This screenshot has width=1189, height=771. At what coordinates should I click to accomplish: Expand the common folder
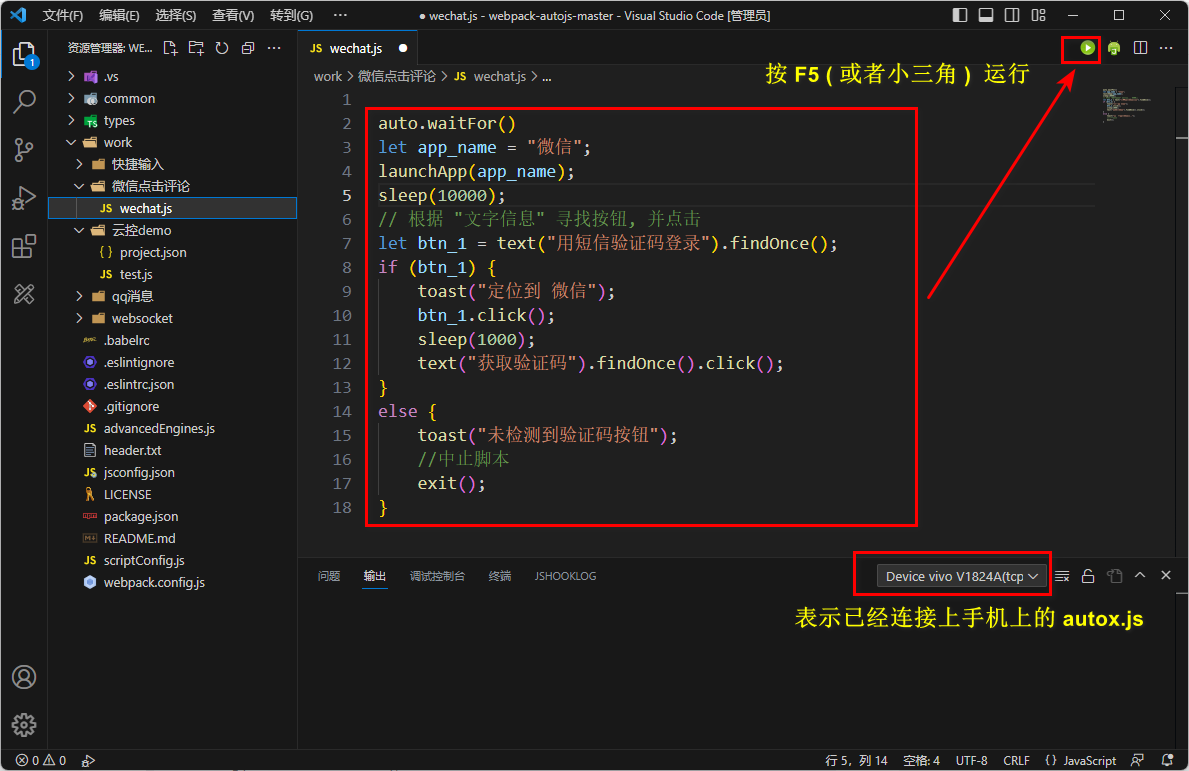click(x=173, y=99)
